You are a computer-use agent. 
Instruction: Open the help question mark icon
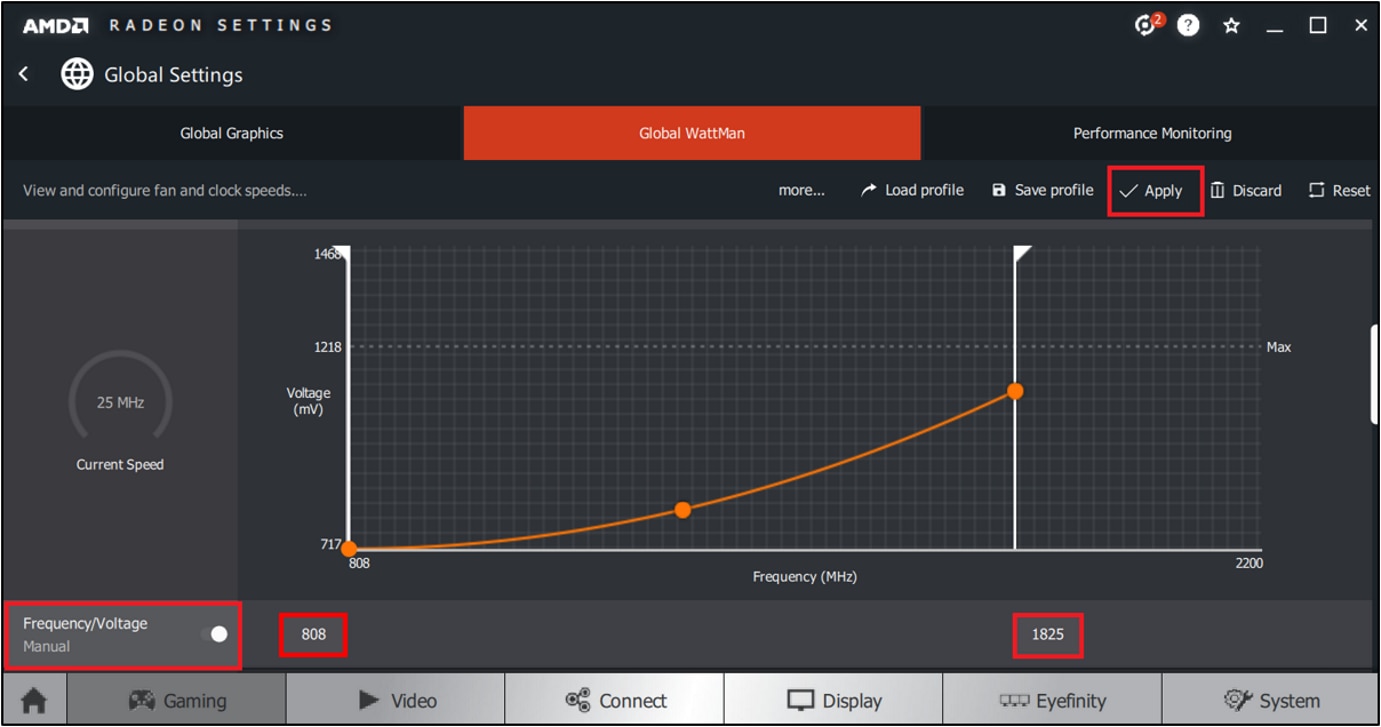(1188, 26)
